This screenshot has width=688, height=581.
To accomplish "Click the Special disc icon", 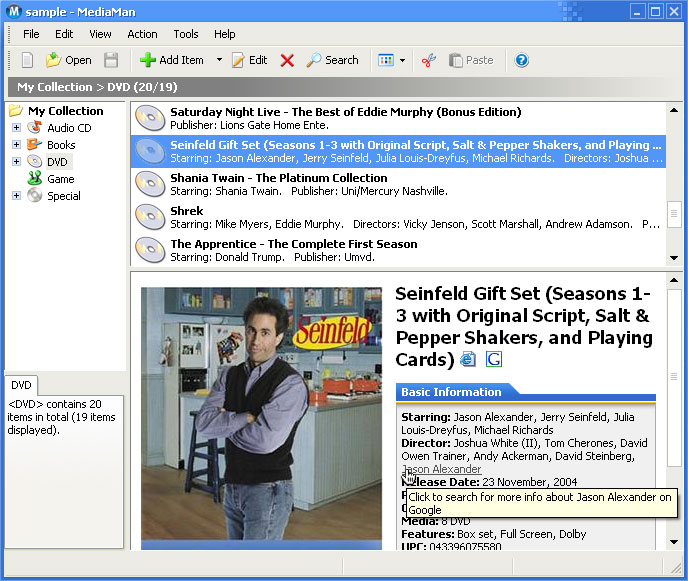I will (x=35, y=195).
